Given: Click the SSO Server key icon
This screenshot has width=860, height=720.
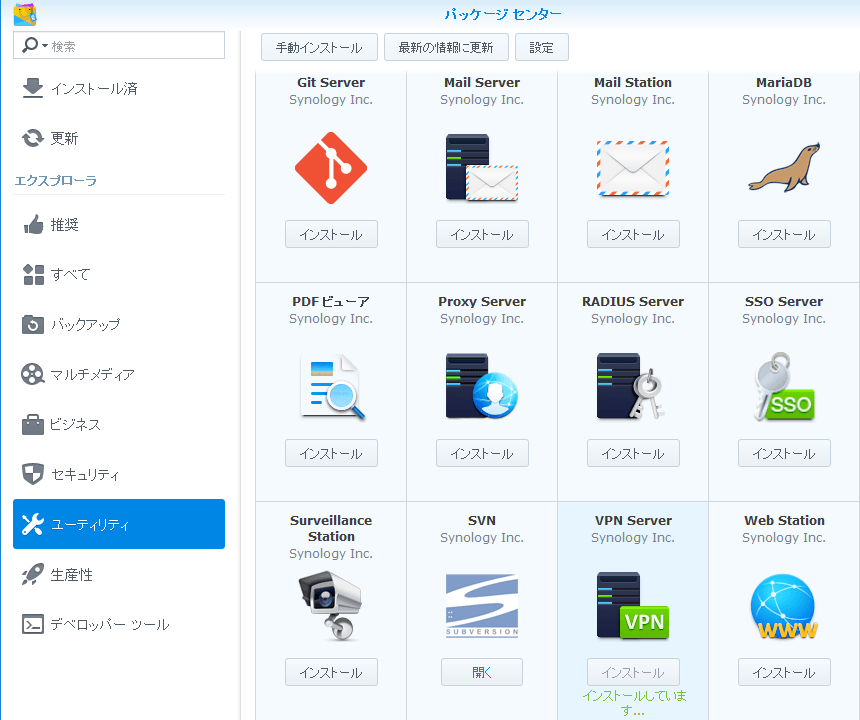Looking at the screenshot, I should pyautogui.click(x=784, y=387).
